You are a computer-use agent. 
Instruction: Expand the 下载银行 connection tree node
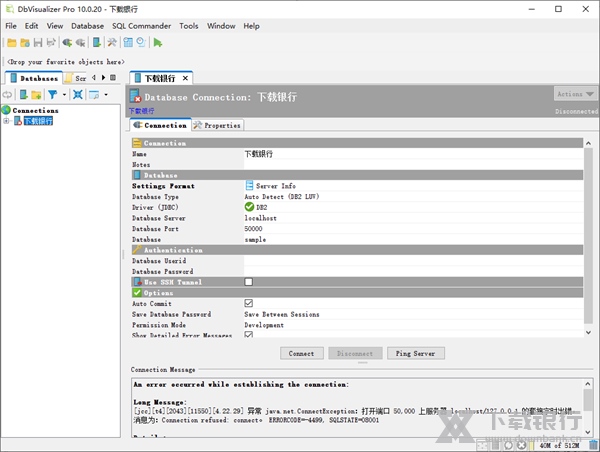pyautogui.click(x=7, y=121)
